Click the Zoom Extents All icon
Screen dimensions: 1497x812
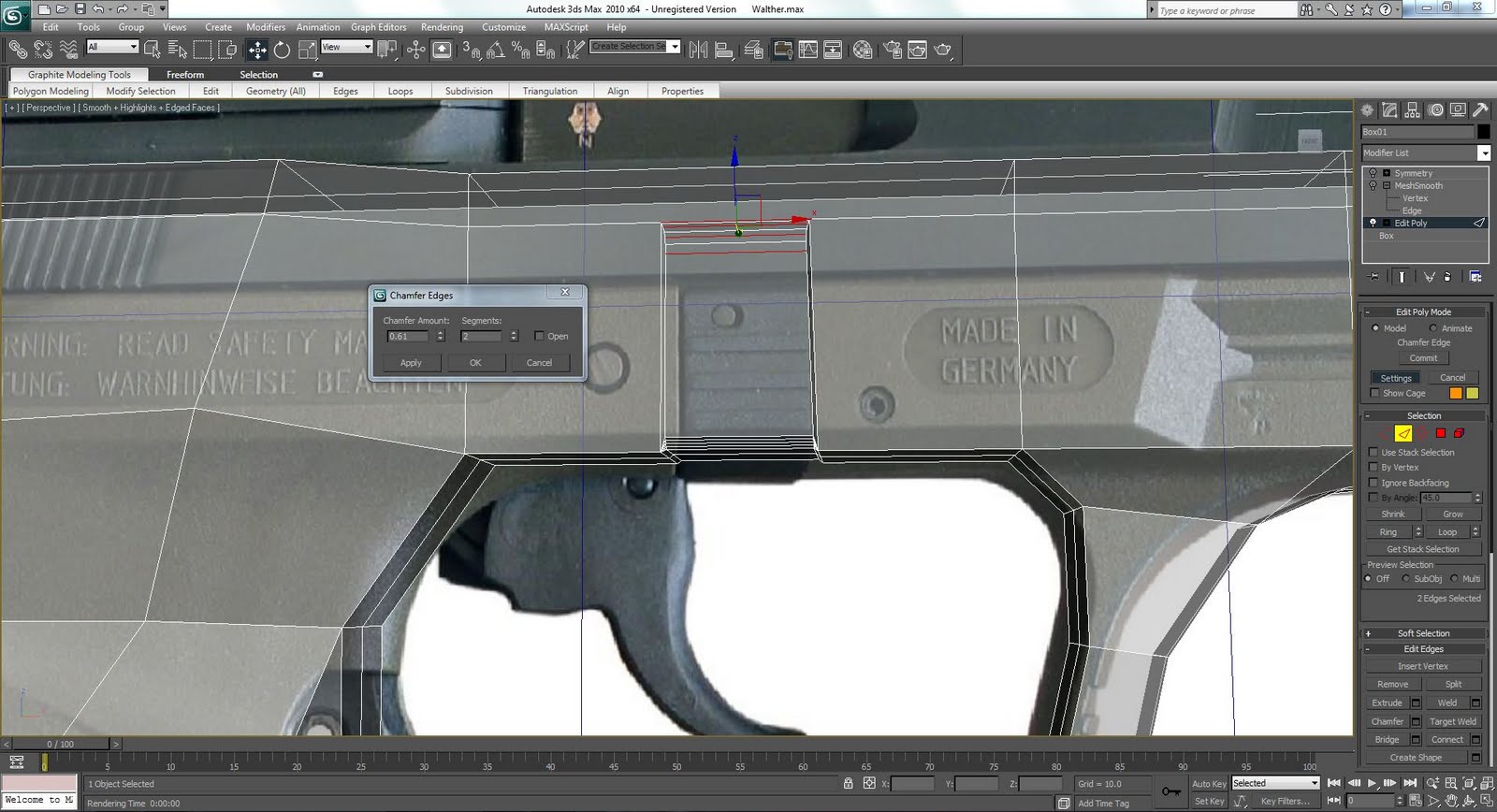point(1488,783)
